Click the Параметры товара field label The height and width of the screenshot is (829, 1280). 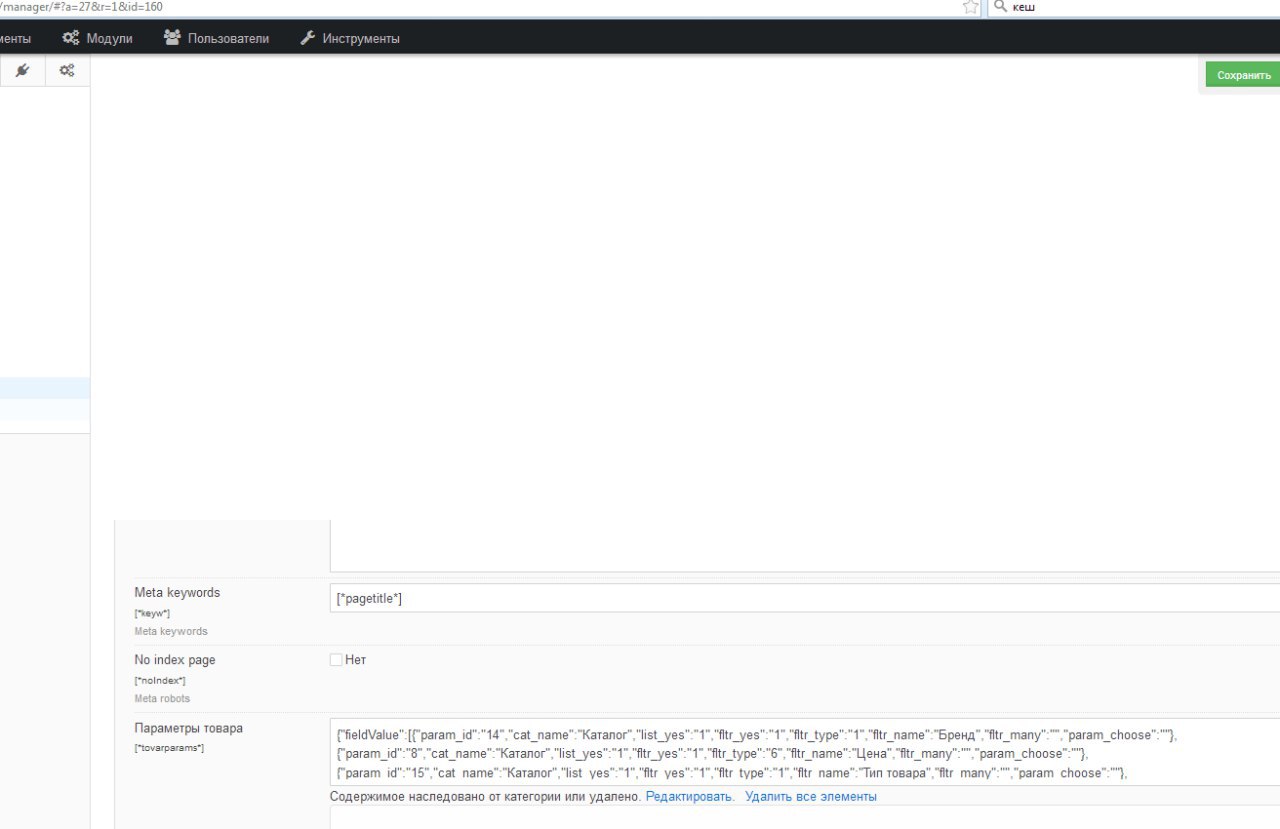click(x=189, y=728)
